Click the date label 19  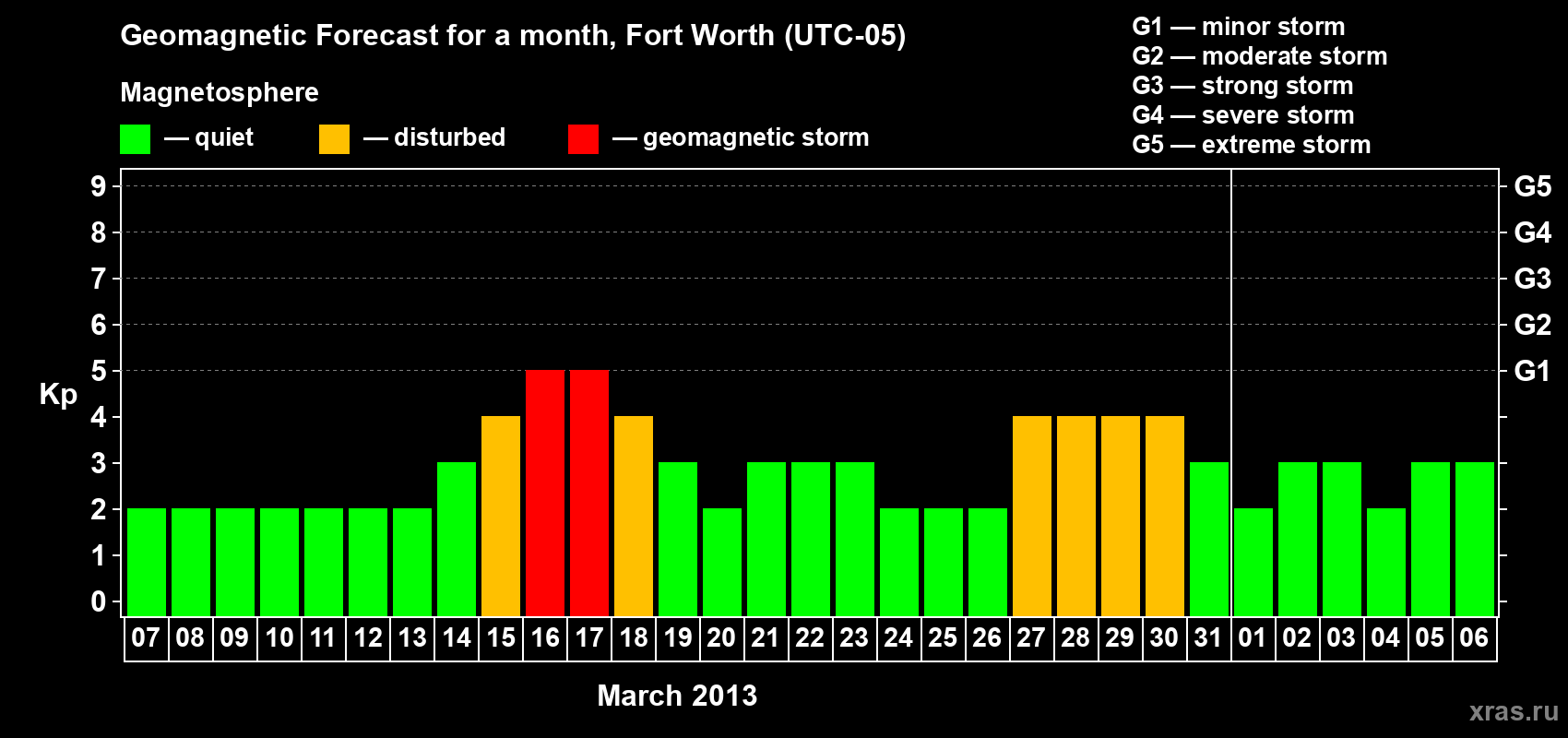(678, 637)
